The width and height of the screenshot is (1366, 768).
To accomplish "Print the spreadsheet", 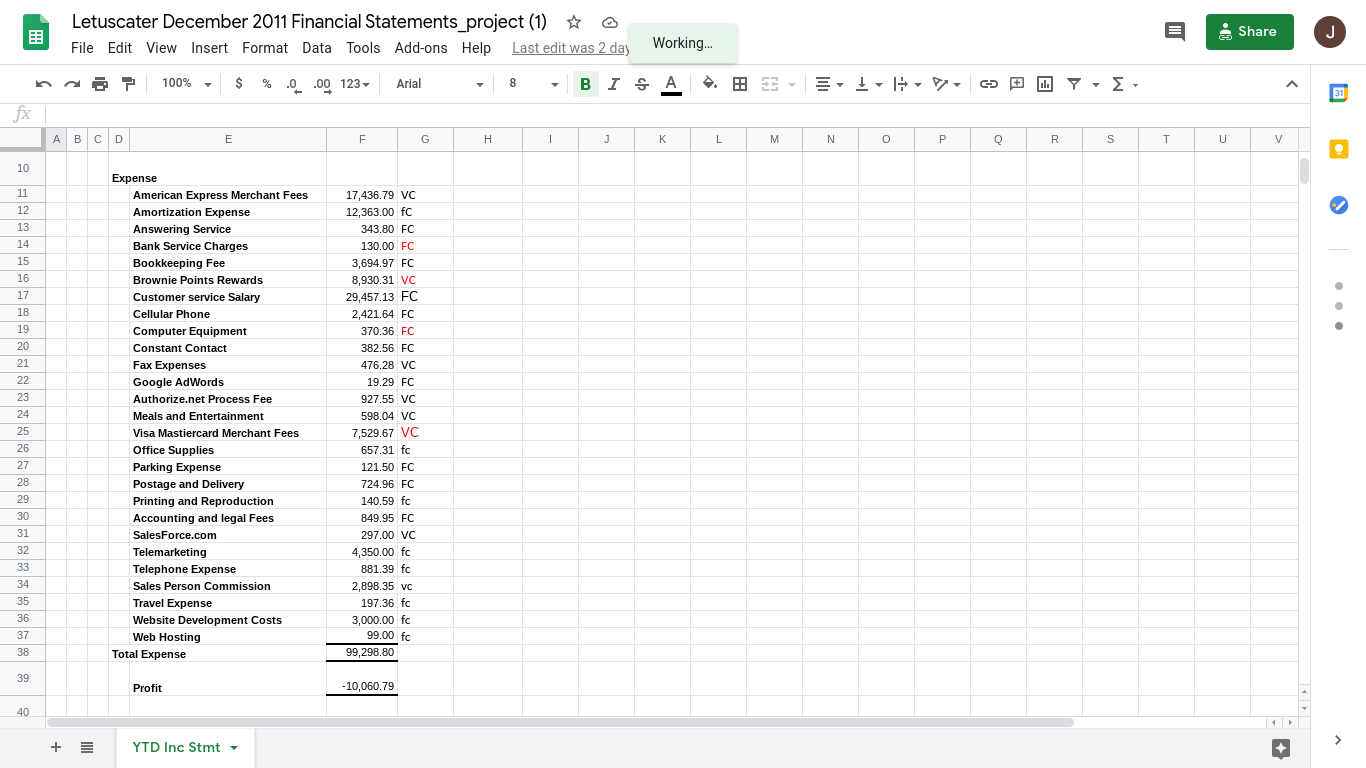I will tap(100, 84).
